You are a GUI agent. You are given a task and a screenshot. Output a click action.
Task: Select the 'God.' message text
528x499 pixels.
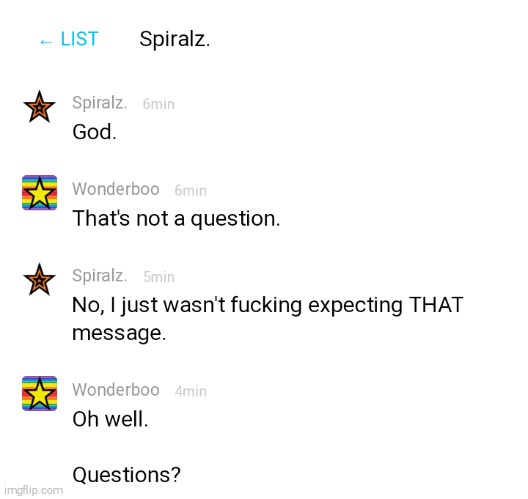[94, 132]
